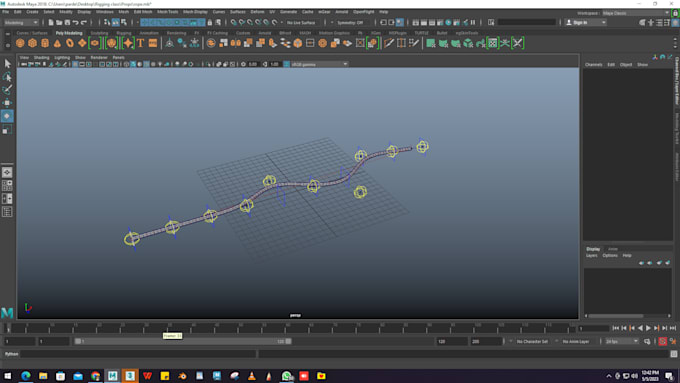This screenshot has height=383, width=680.
Task: Switch to the Rigging shelf tab
Action: (x=124, y=33)
